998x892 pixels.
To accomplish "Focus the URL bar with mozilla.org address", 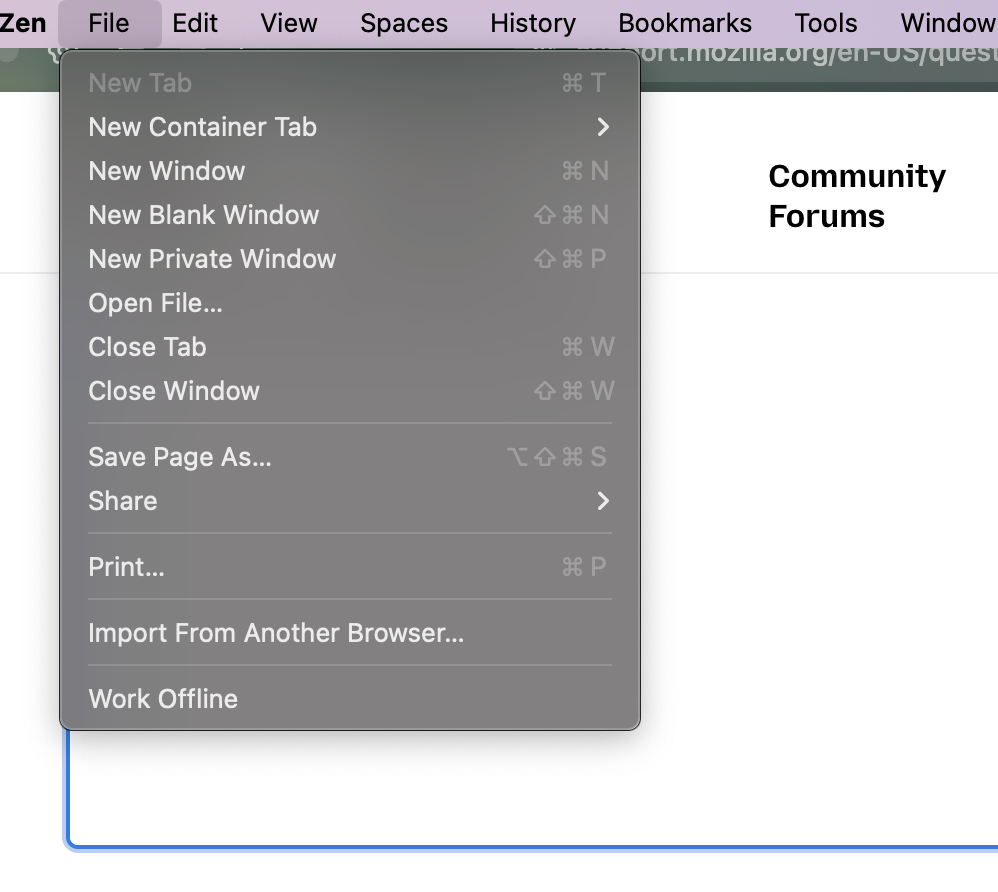I will [x=818, y=64].
